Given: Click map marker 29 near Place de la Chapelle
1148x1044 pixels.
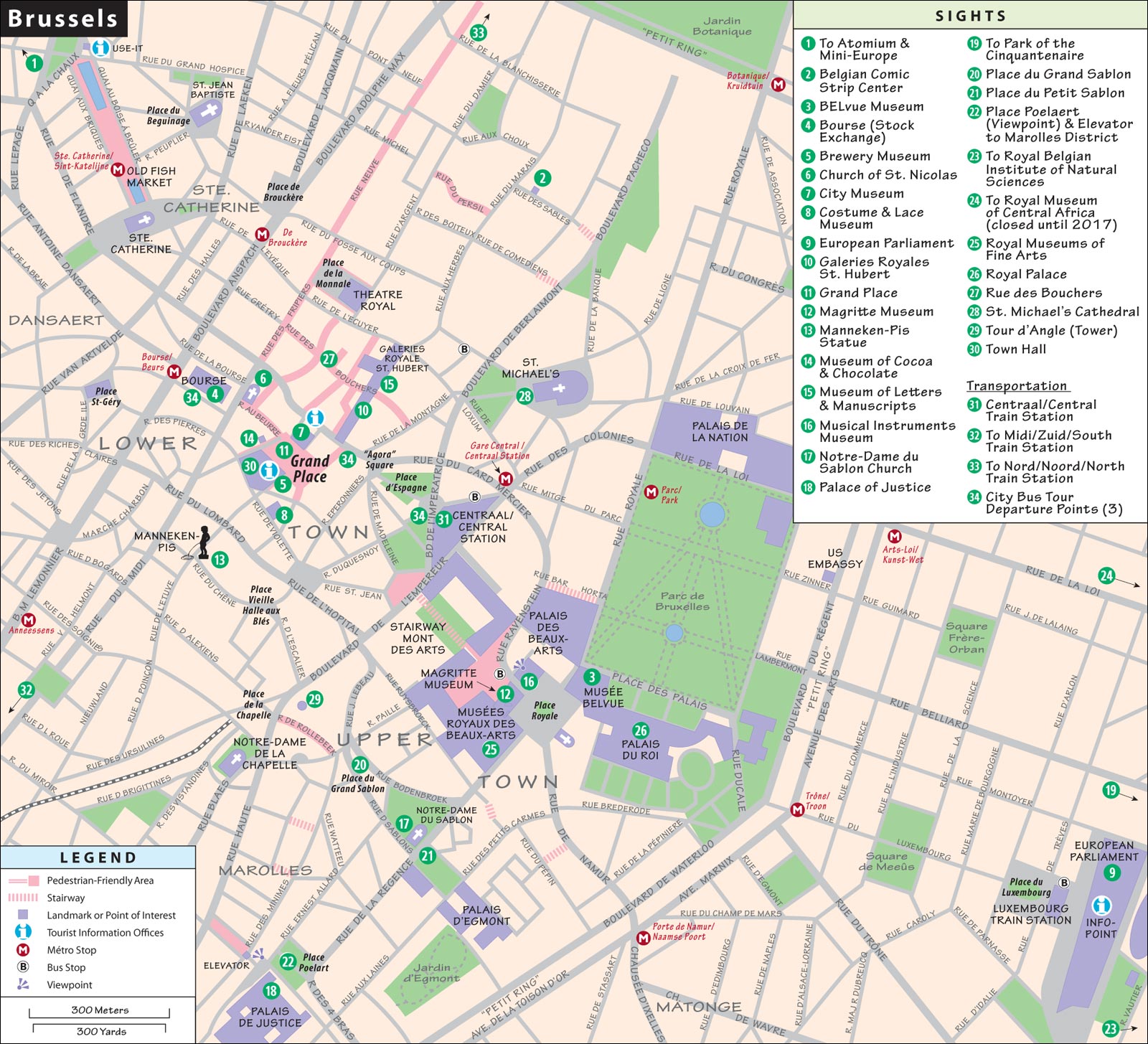Looking at the screenshot, I should (314, 700).
